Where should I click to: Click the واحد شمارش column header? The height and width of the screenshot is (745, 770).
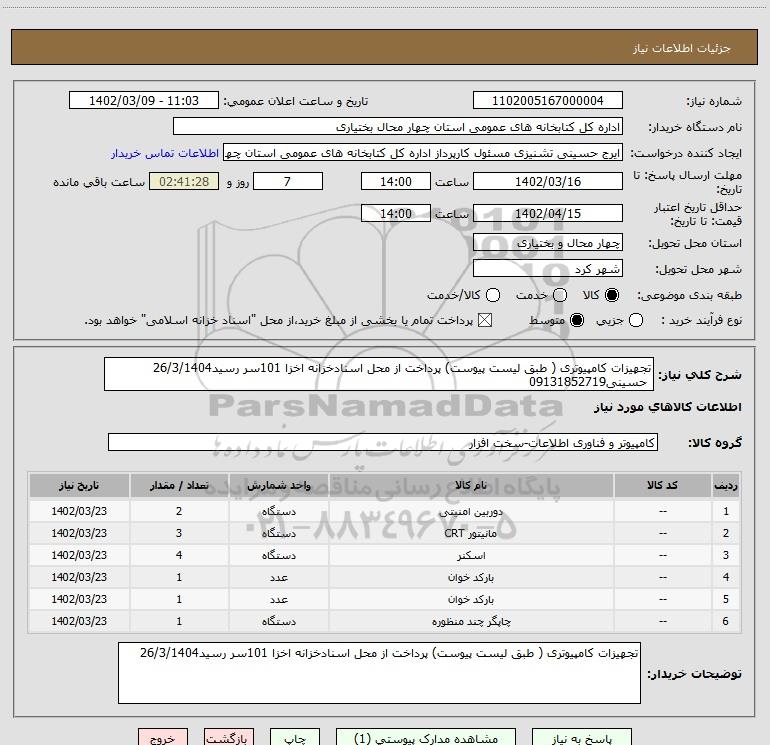point(278,485)
